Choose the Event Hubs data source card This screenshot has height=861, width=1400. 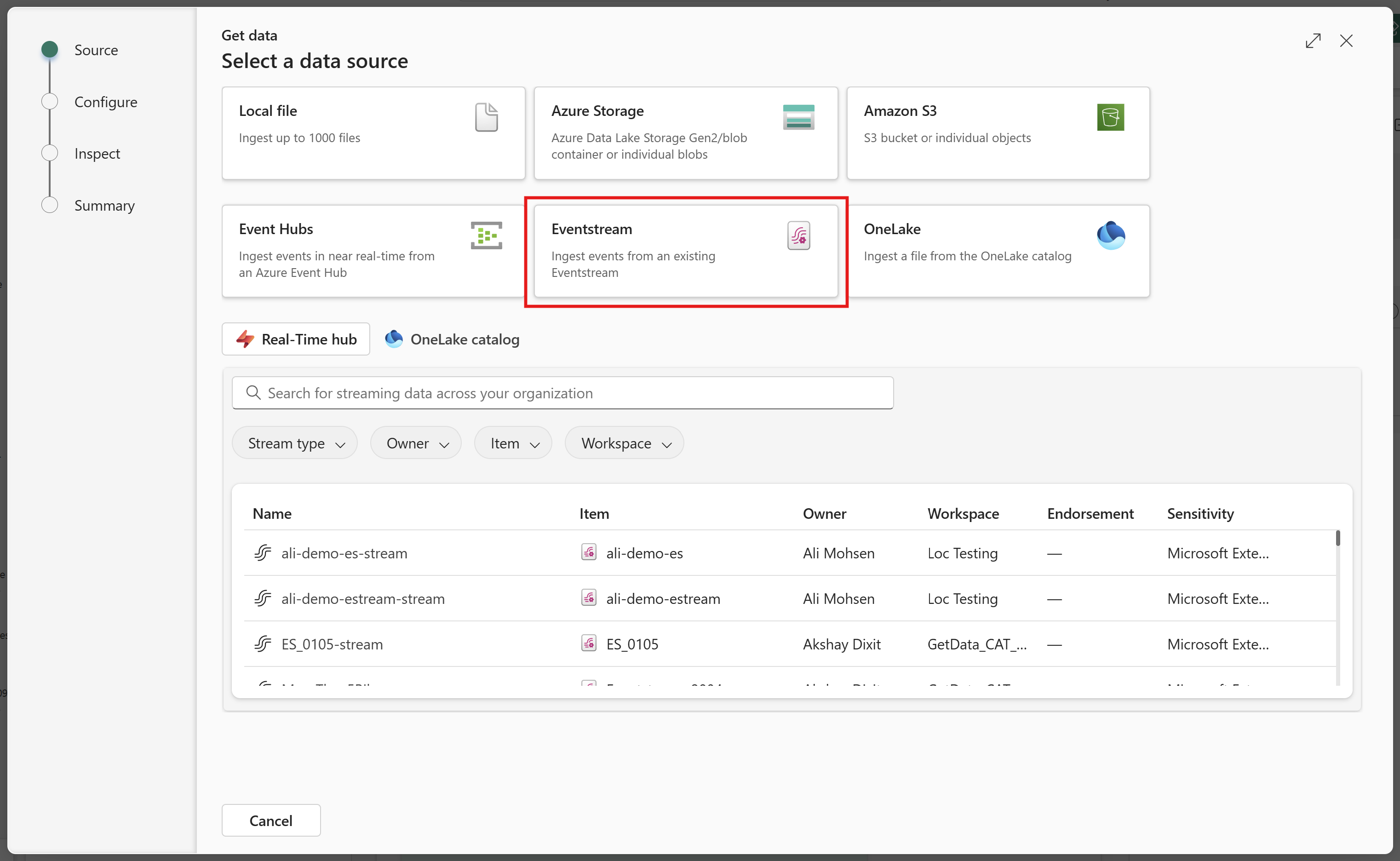373,251
